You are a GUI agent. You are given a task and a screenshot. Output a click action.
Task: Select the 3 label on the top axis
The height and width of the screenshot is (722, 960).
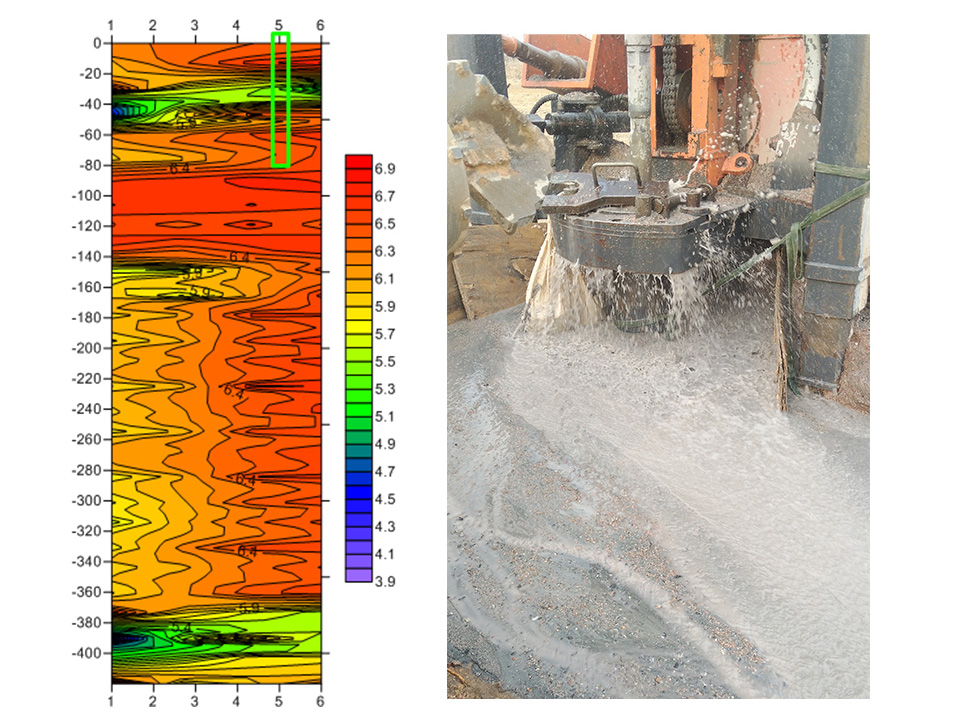(194, 23)
